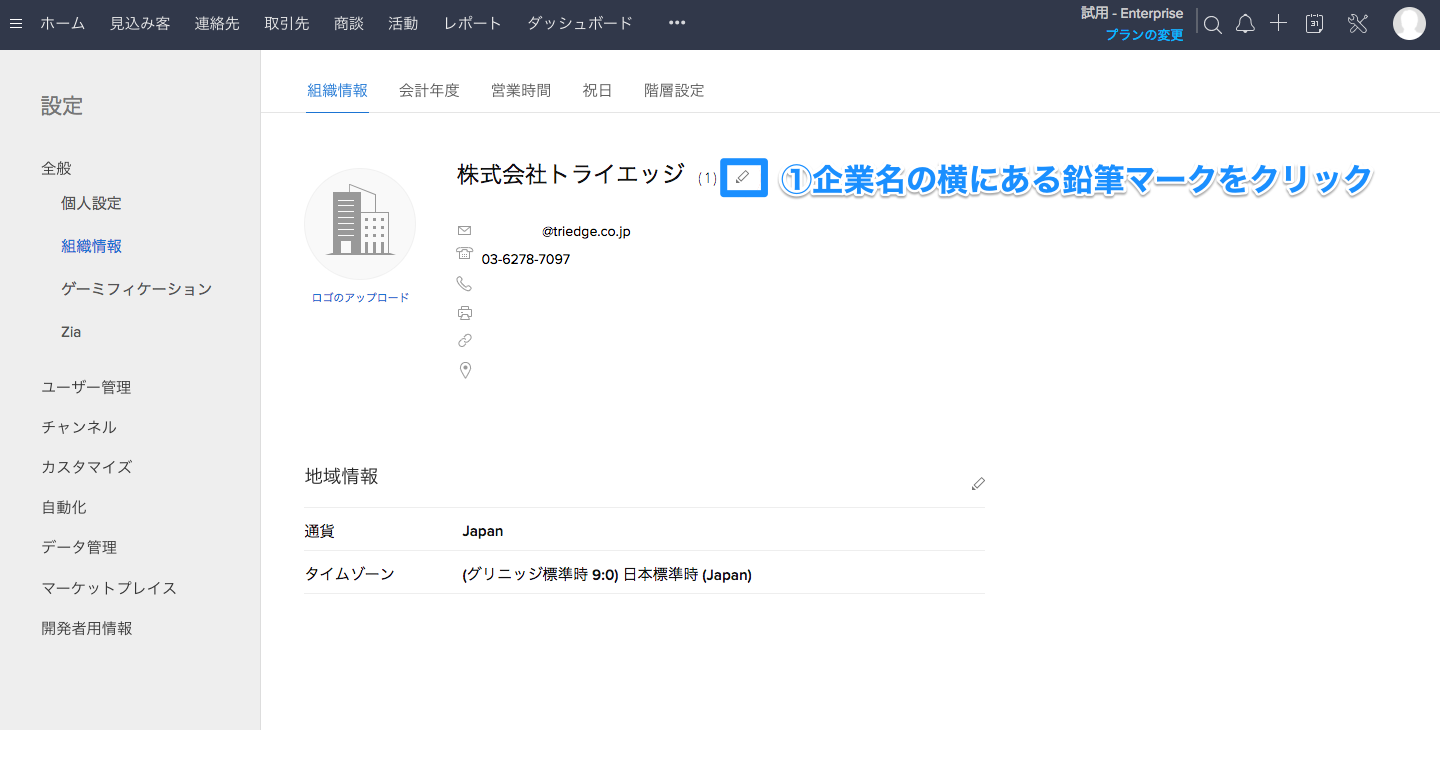
Task: Open the hamburger navigation menu
Action: (15, 23)
